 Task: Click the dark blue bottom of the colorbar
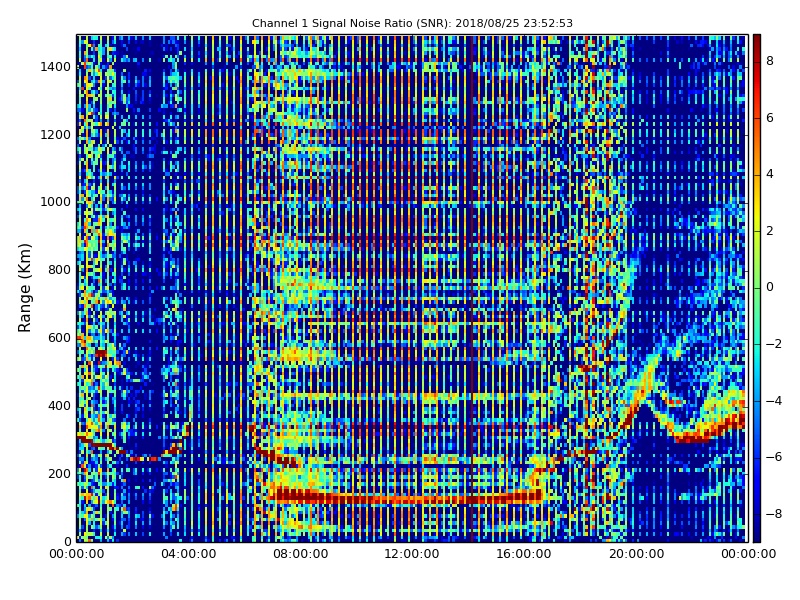click(757, 531)
